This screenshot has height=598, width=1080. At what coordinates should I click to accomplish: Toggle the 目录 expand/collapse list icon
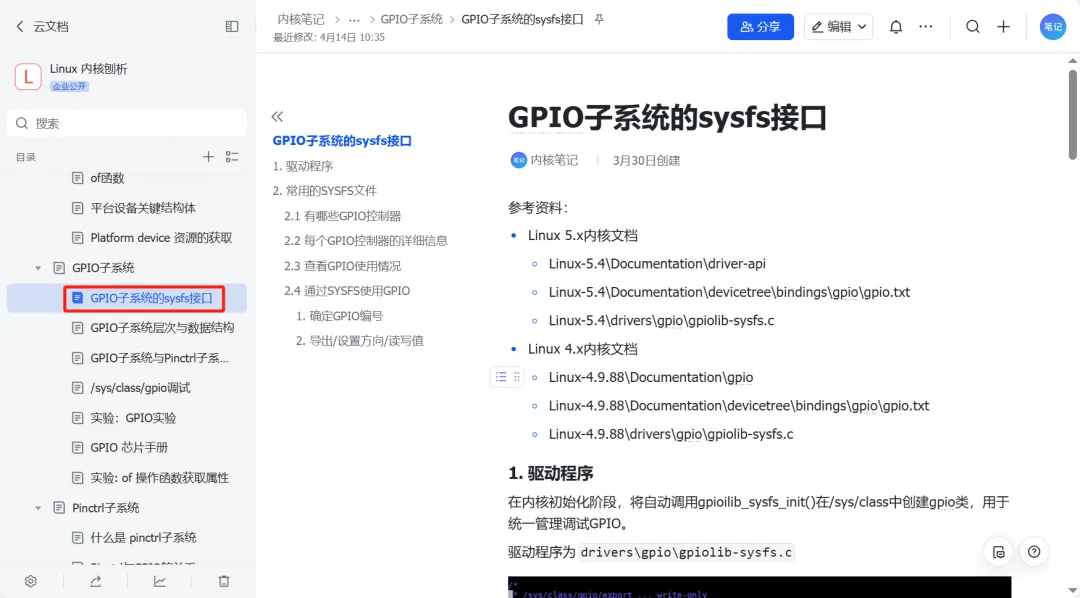coord(232,157)
